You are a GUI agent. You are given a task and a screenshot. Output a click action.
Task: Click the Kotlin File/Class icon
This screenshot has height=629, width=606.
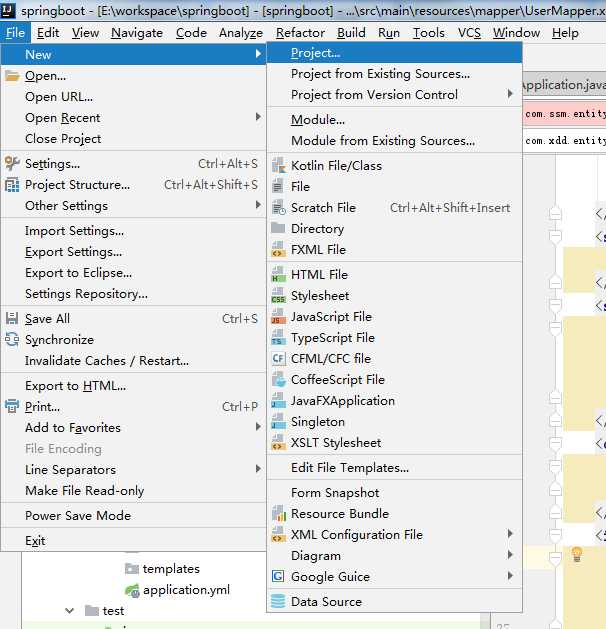[278, 165]
